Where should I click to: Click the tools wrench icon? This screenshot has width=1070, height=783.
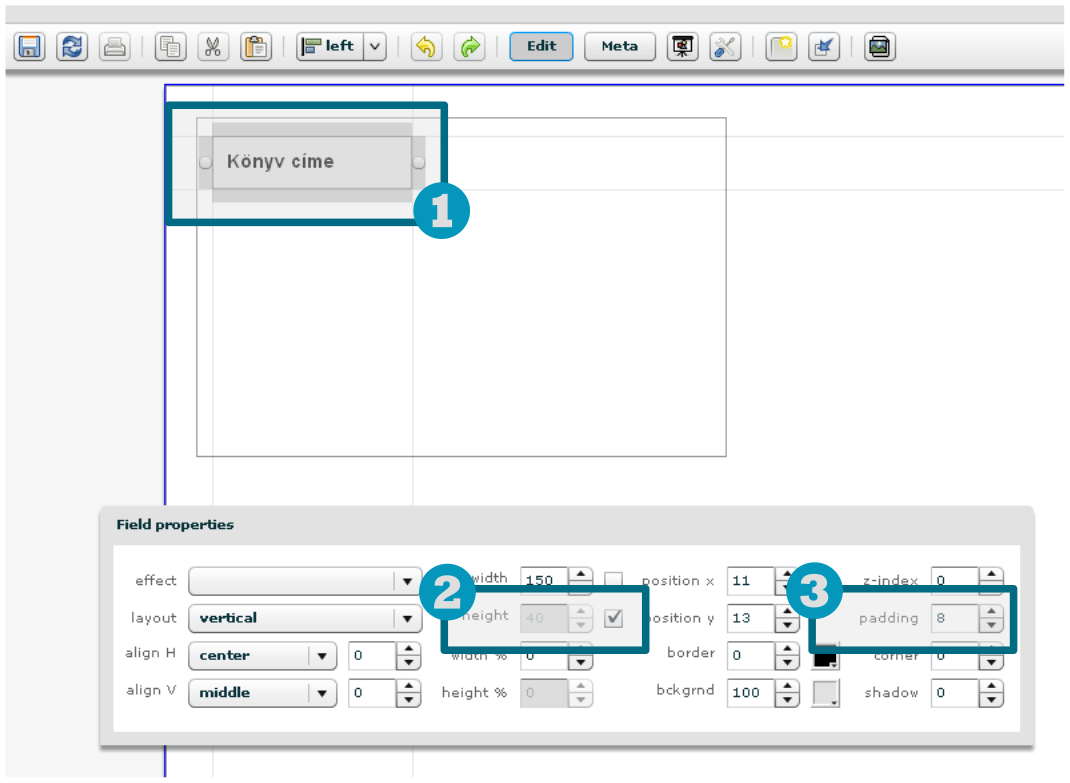[x=725, y=47]
